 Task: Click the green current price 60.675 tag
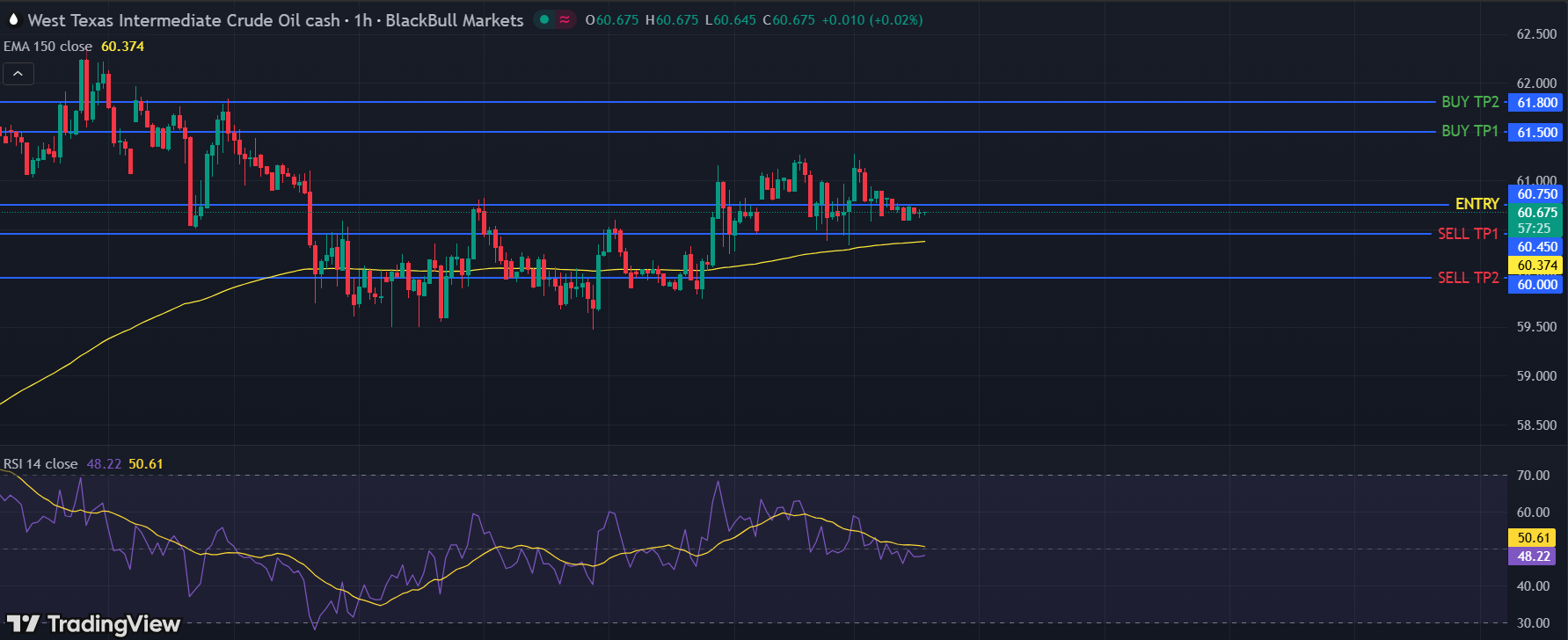(1536, 213)
